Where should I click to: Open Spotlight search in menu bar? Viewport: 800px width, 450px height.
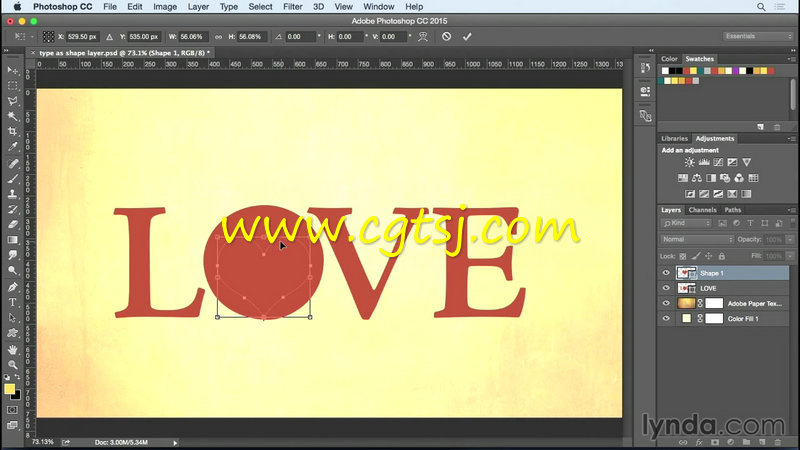pyautogui.click(x=761, y=7)
